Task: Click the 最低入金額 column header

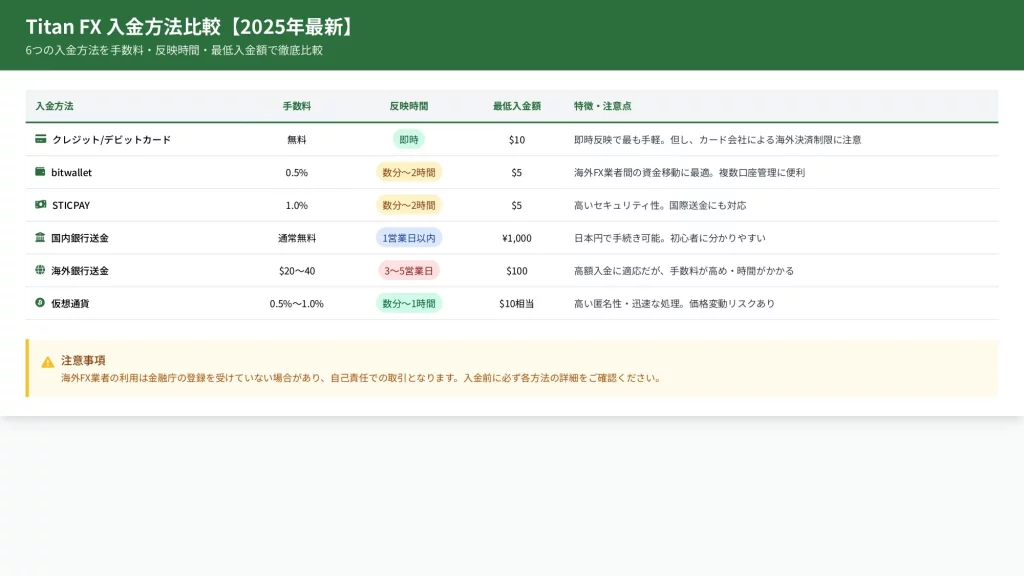Action: pyautogui.click(x=516, y=106)
